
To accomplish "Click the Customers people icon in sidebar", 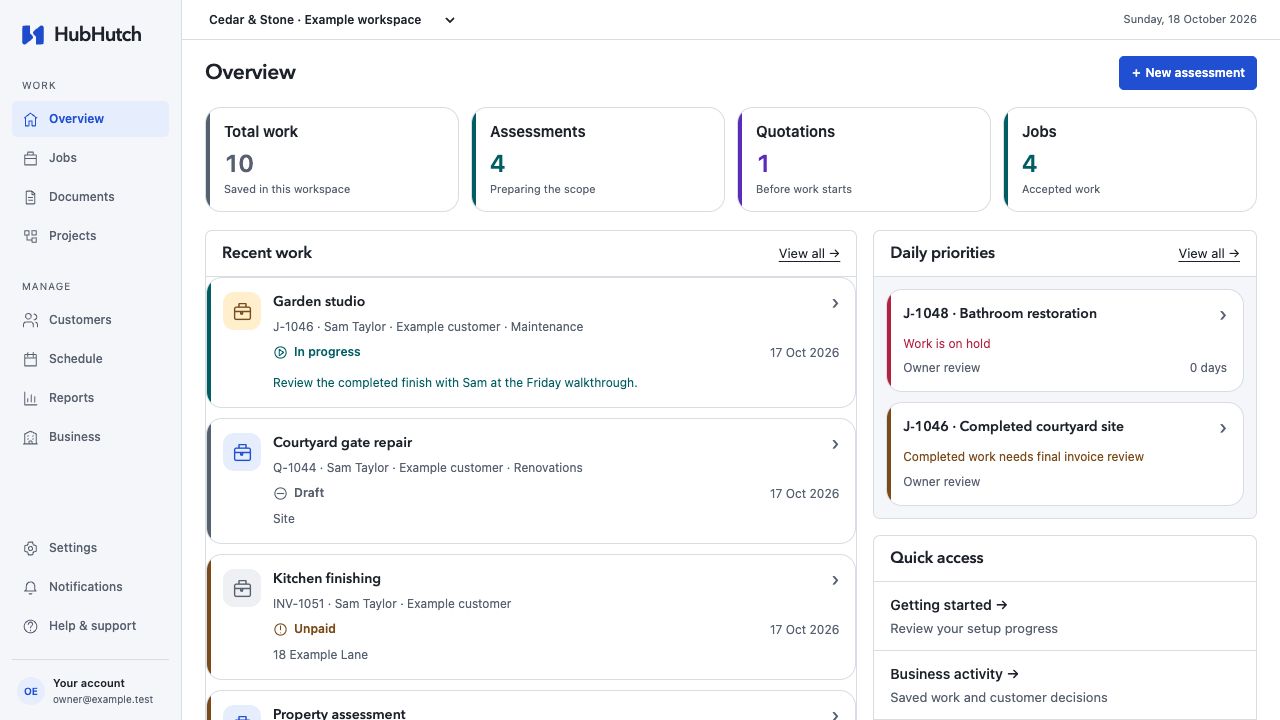I will (x=30, y=320).
